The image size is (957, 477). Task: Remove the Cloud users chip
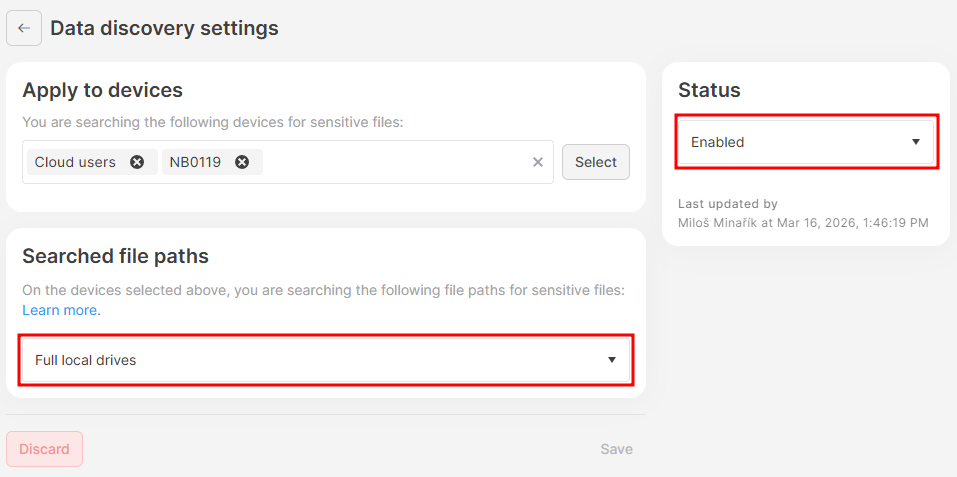(137, 162)
